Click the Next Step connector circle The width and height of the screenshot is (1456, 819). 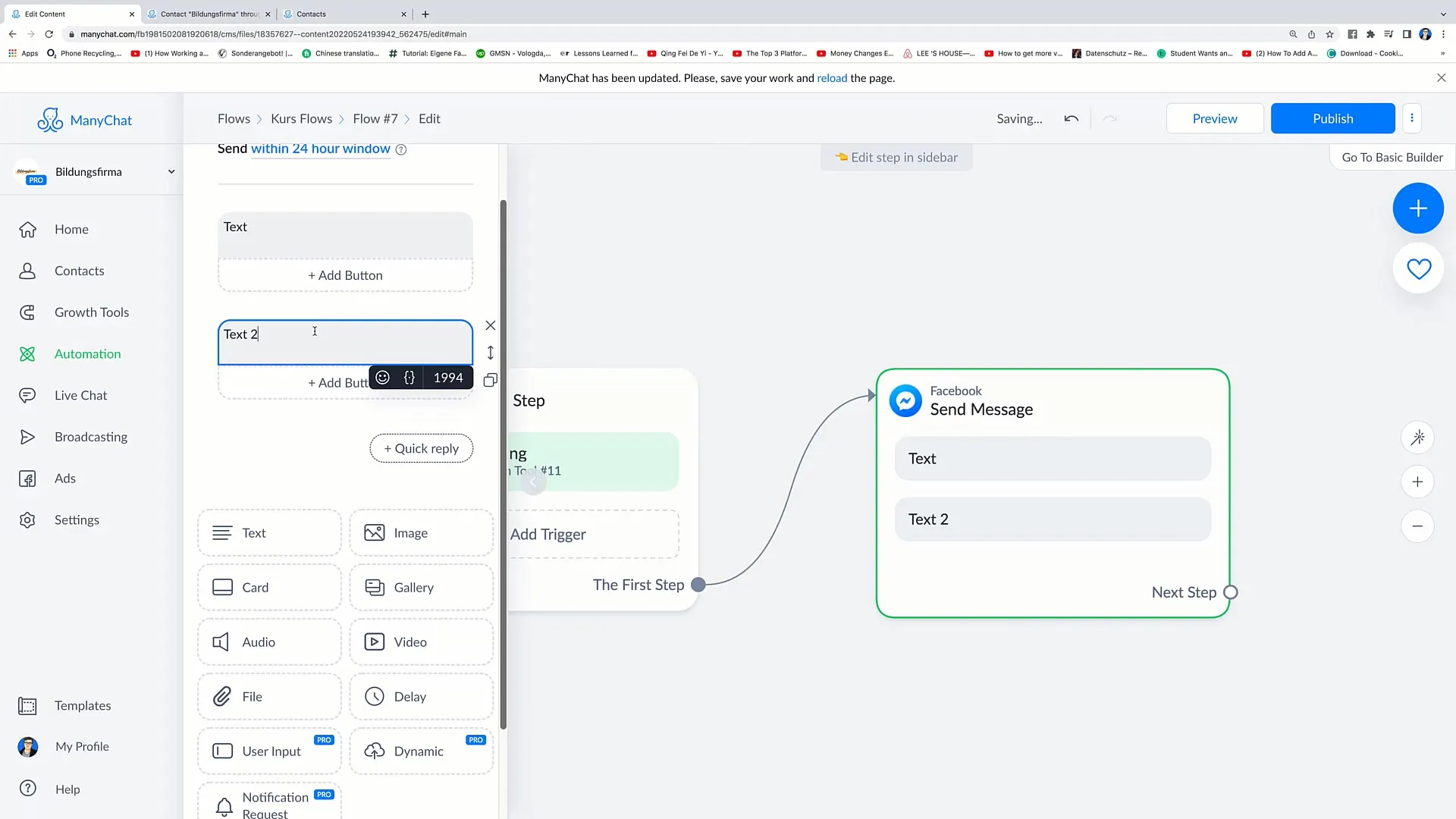click(x=1230, y=593)
